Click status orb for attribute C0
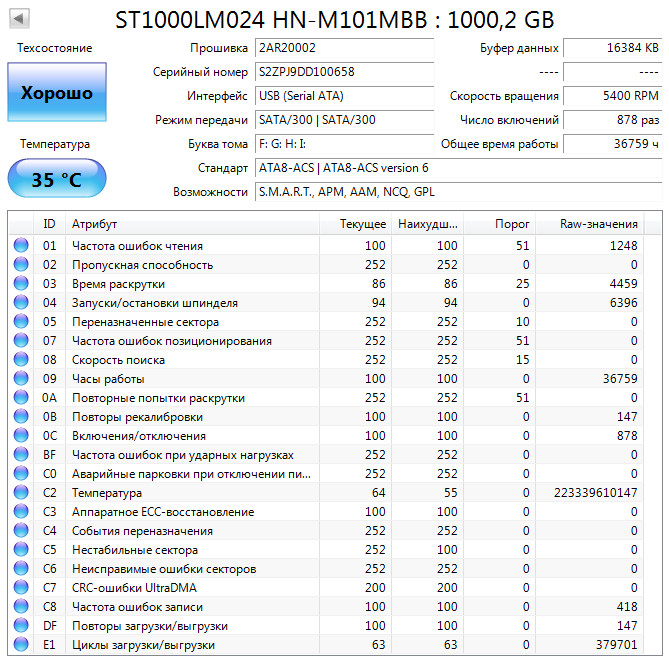 (21, 473)
